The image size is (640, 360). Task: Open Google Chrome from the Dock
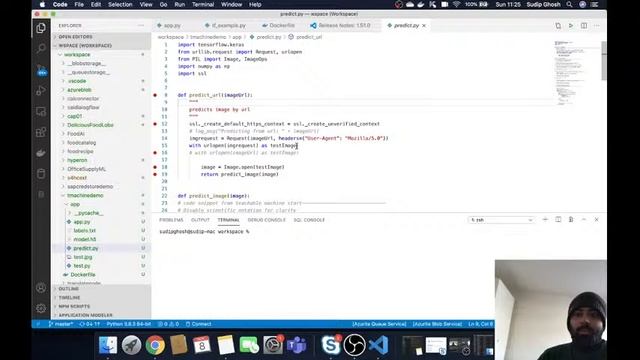tap(155, 345)
